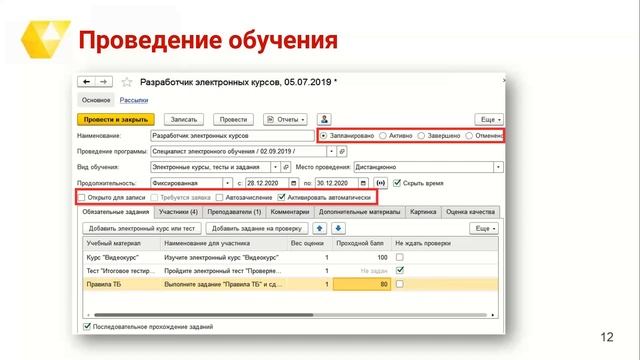Click Записать button
The height and width of the screenshot is (360, 640).
(184, 119)
